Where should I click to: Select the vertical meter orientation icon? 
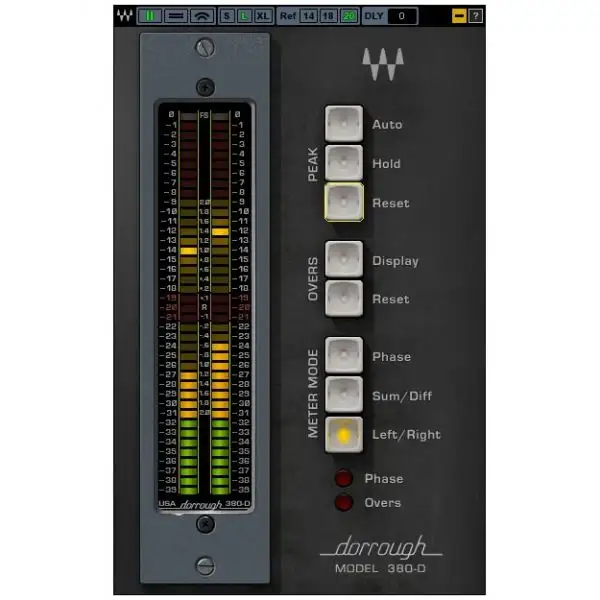[149, 16]
